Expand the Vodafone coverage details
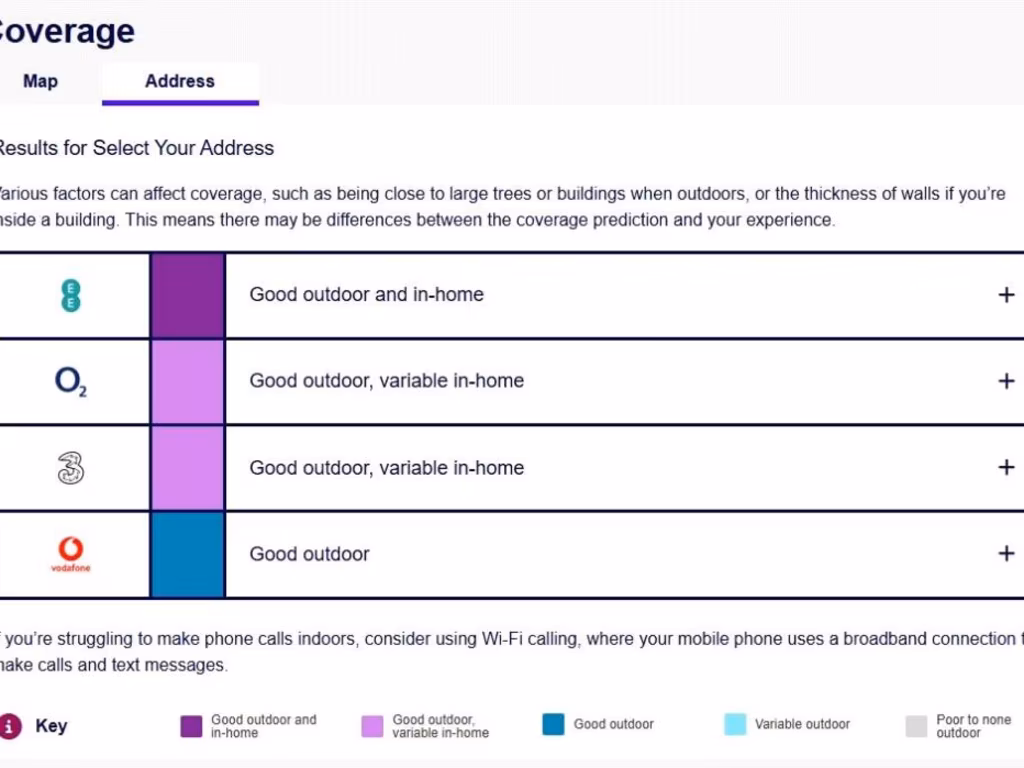1024x768 pixels. (x=1006, y=553)
